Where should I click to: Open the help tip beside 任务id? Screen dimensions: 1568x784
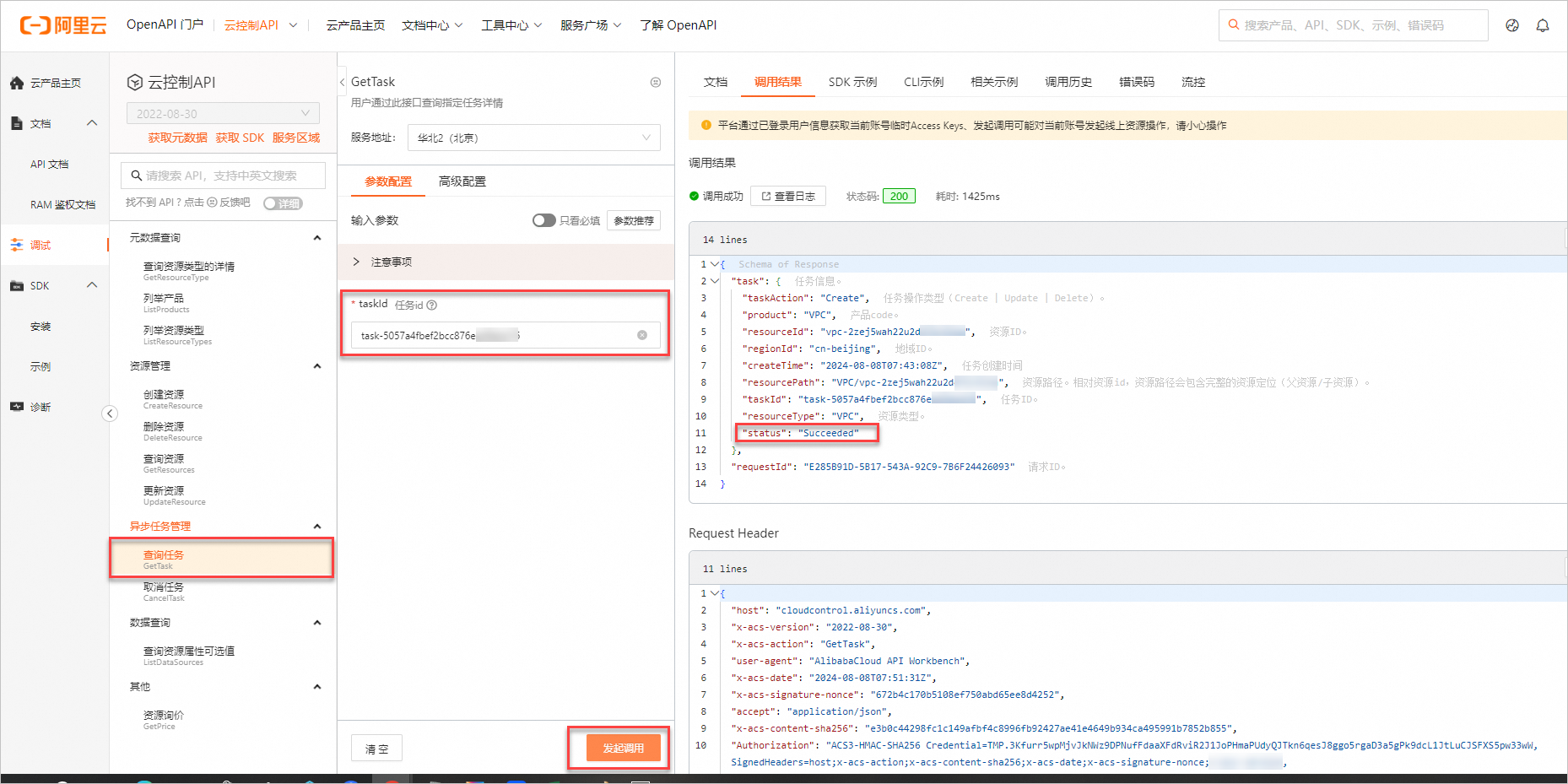431,305
